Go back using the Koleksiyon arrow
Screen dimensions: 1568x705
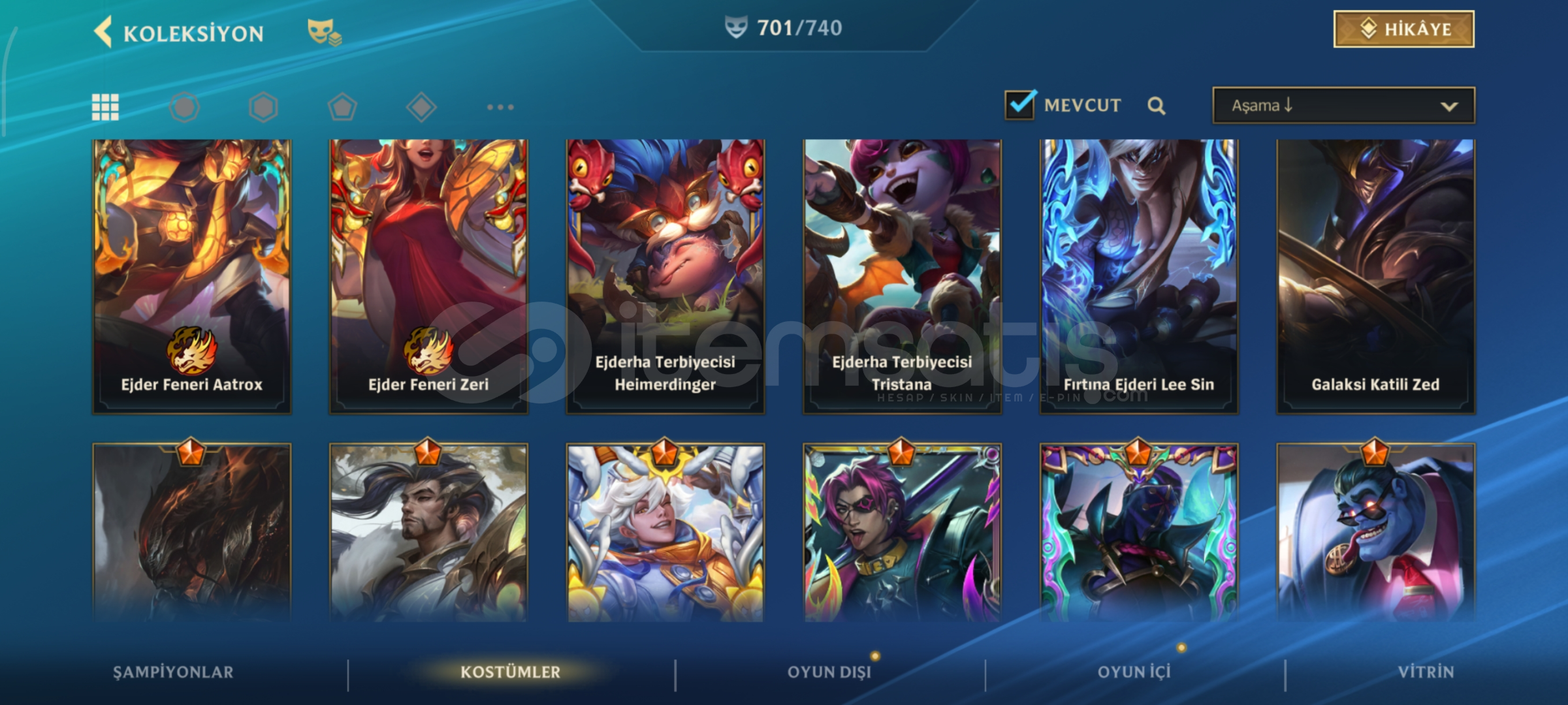[103, 31]
